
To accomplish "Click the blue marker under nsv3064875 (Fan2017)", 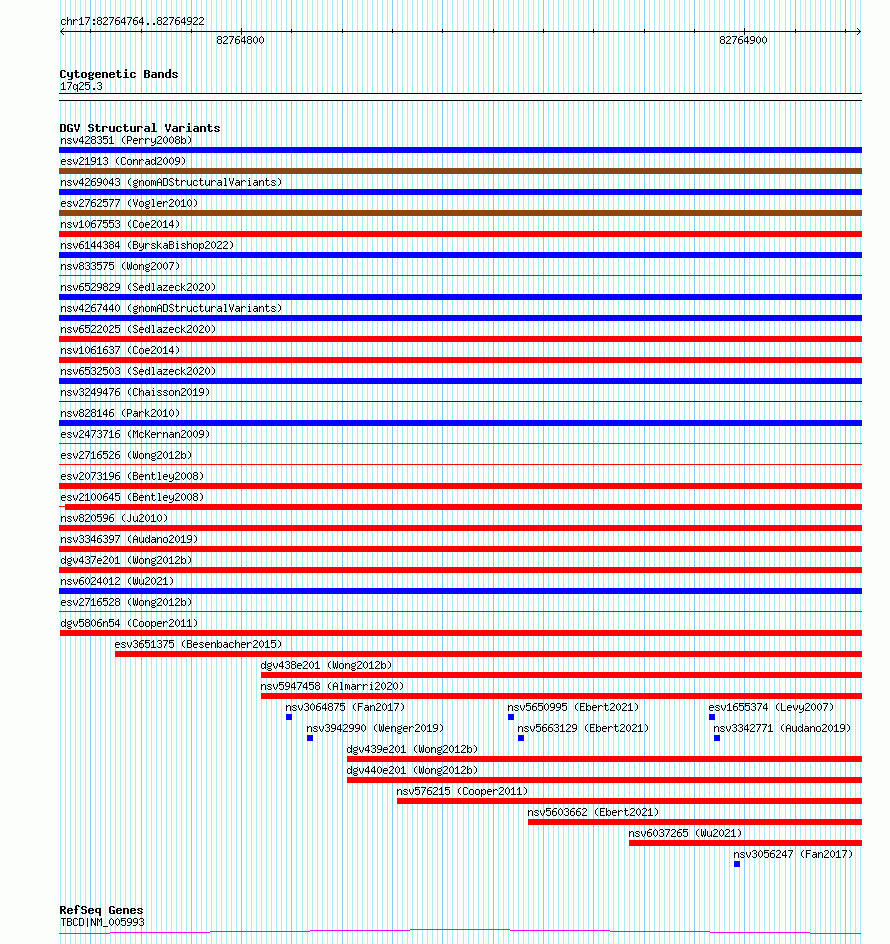I will (x=289, y=717).
